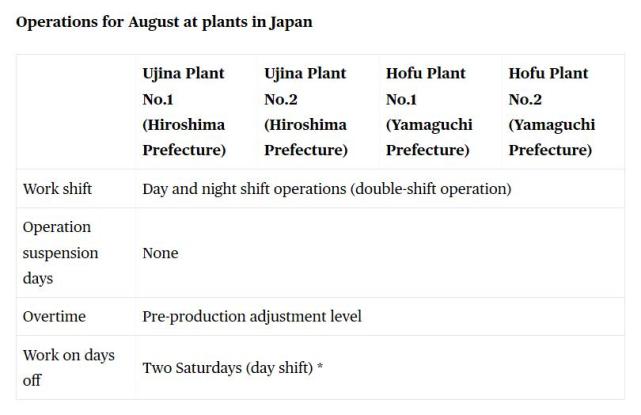641x415 pixels.
Task: Click the asterisk after Two Saturdays text
Action: coord(319,367)
